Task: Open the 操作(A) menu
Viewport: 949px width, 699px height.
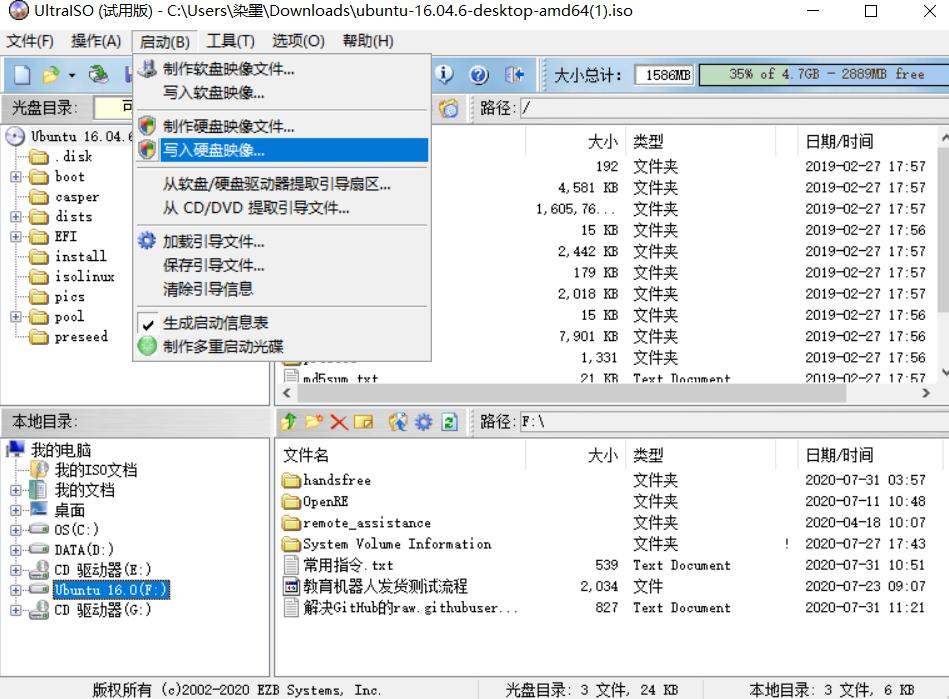Action: (x=96, y=41)
